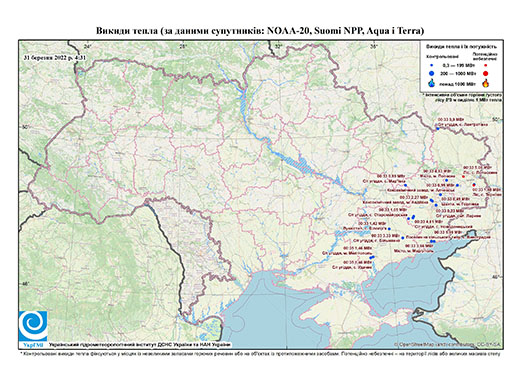The image size is (520, 368).
Task: Click the Ukrainian Hydrometeorological Institute credit text
Action: coord(140,344)
